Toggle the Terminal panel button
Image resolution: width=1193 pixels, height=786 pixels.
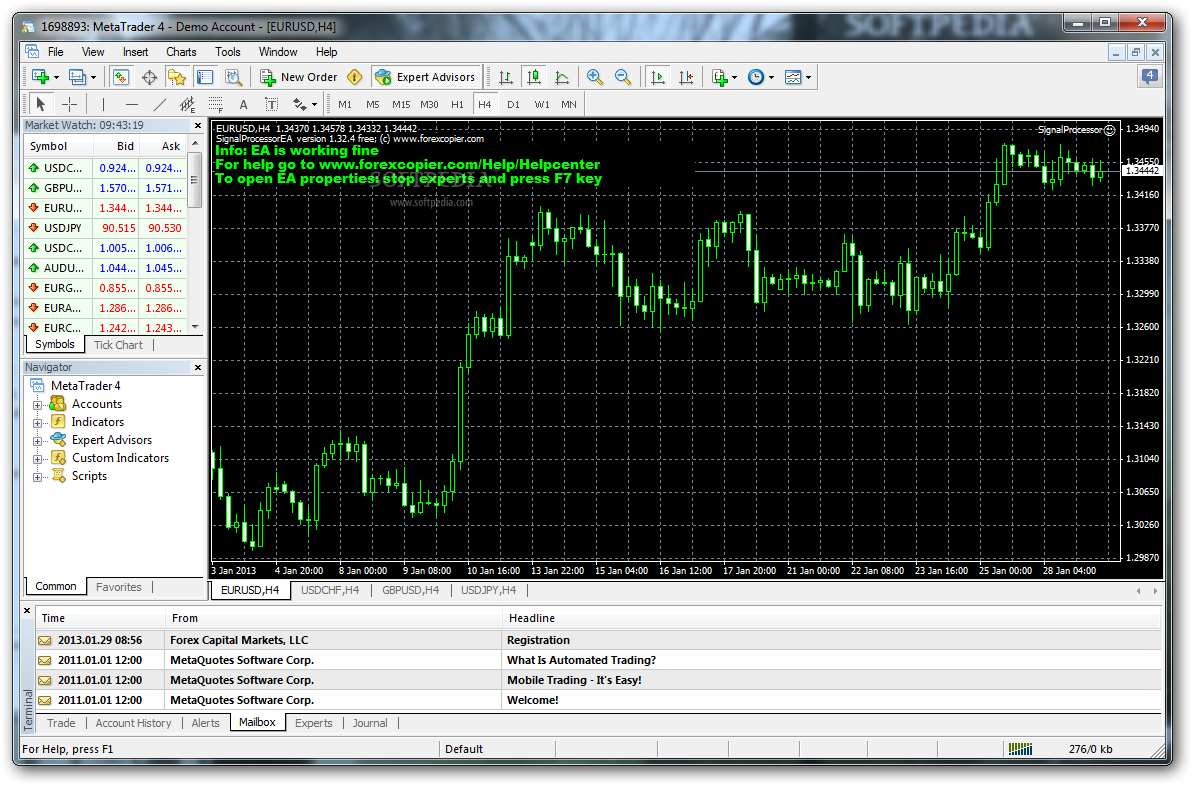(205, 77)
